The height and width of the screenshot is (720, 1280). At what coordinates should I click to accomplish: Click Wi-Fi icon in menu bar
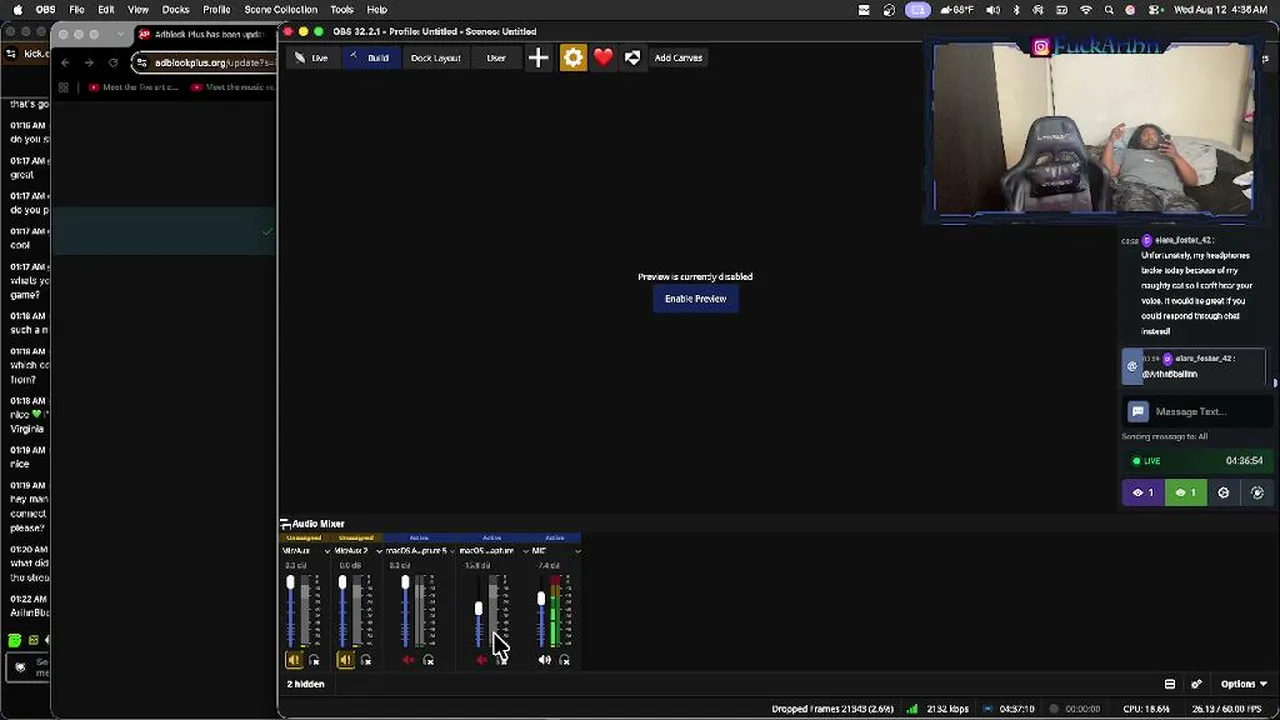pos(1086,10)
